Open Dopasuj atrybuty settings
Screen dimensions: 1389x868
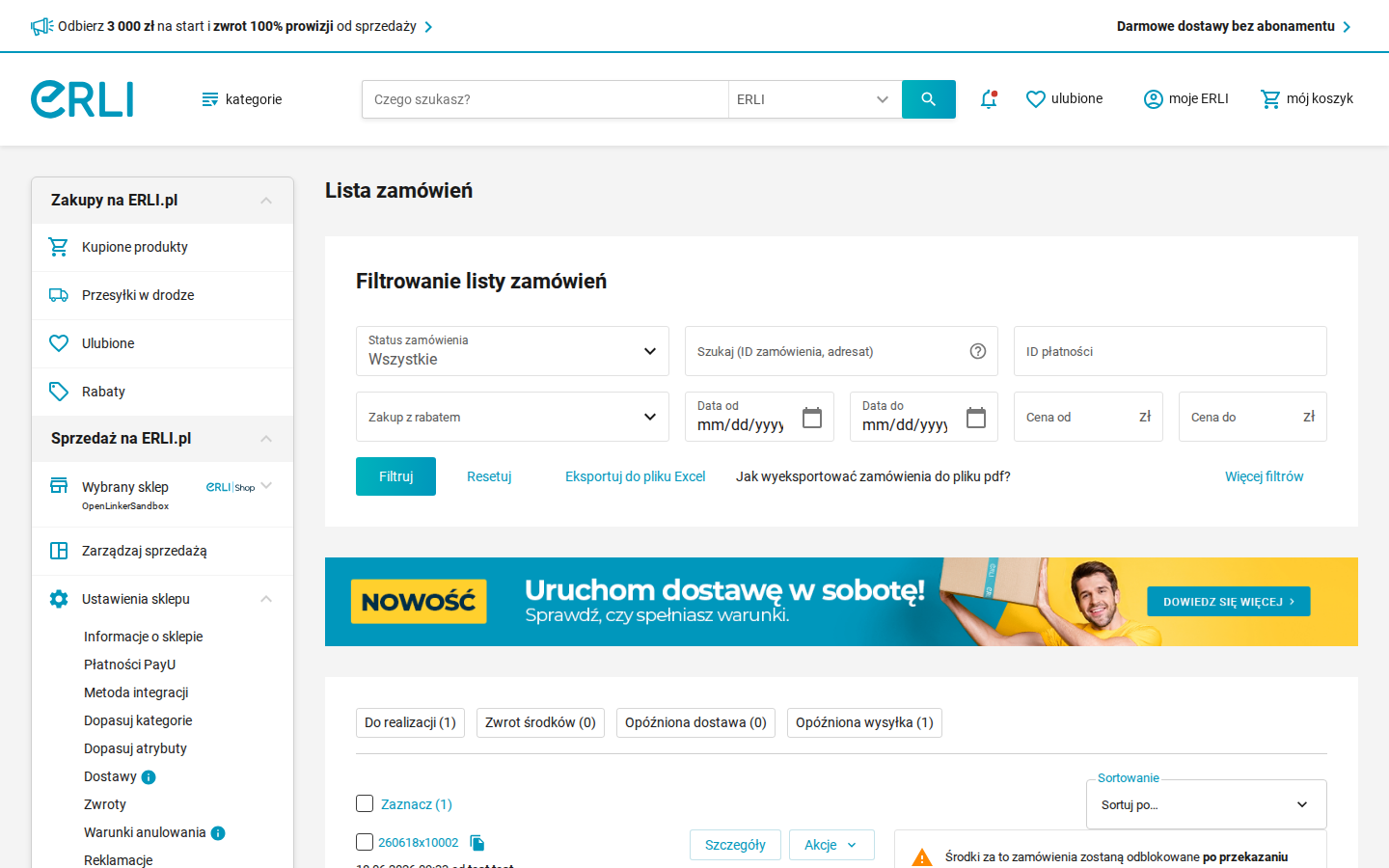click(x=135, y=748)
